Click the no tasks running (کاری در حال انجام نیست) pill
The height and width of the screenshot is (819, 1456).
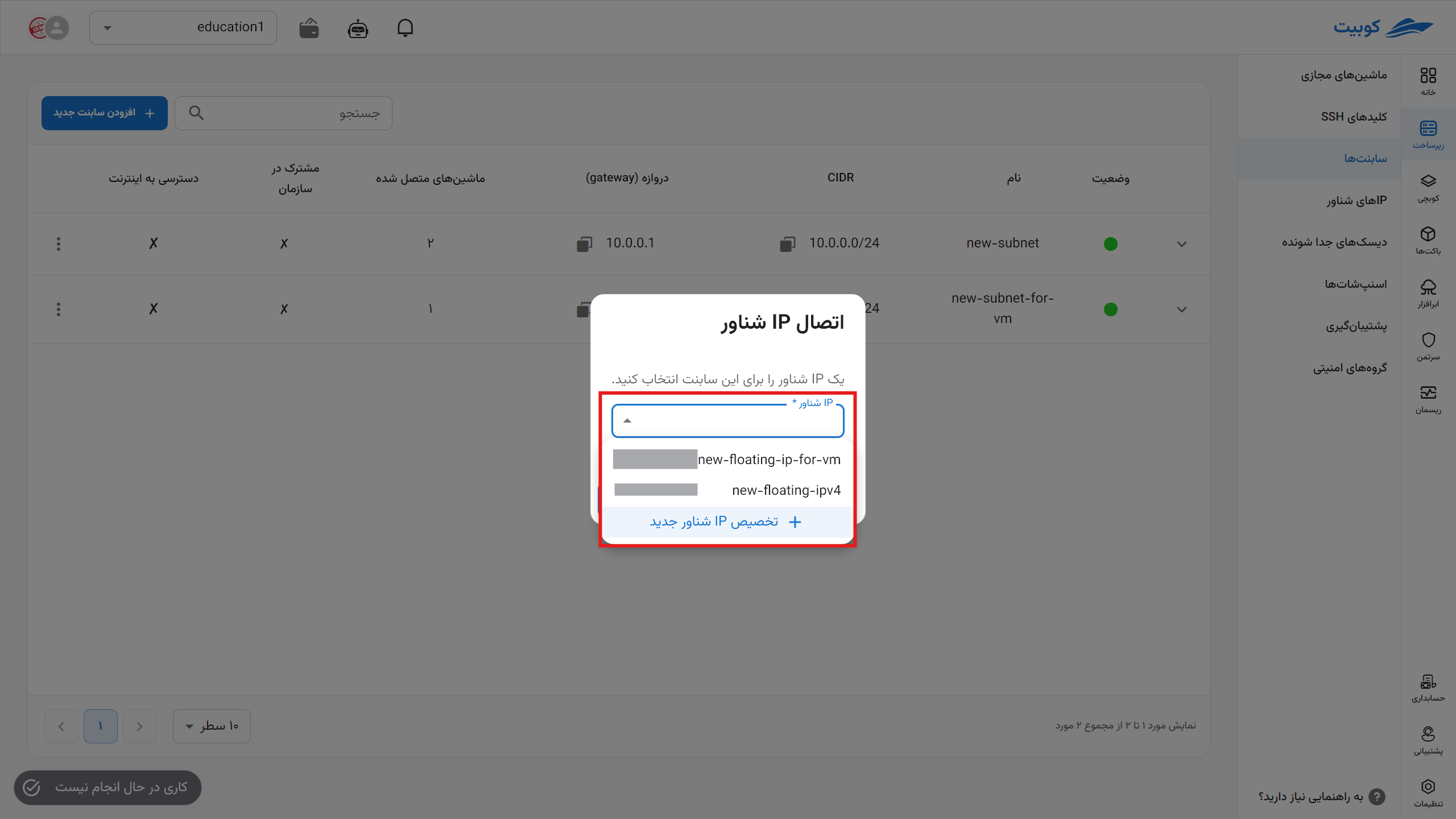click(107, 788)
